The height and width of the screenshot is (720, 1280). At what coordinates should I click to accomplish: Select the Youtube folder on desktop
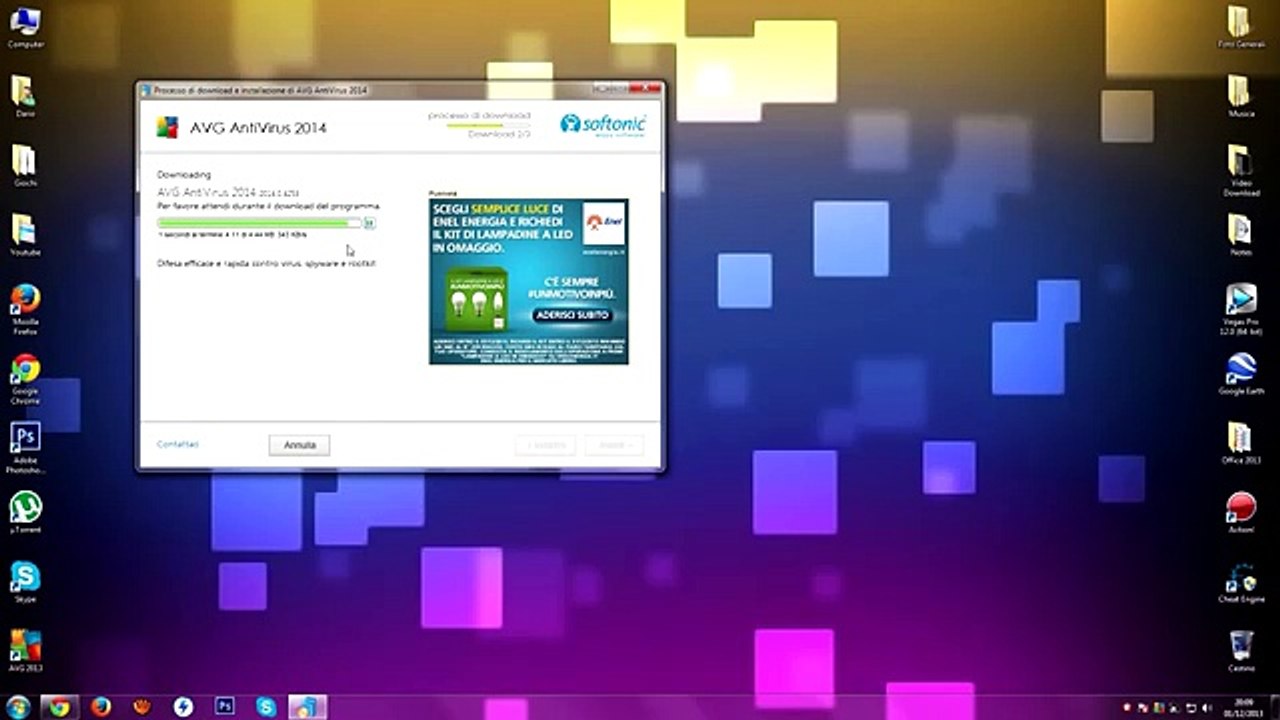(25, 235)
